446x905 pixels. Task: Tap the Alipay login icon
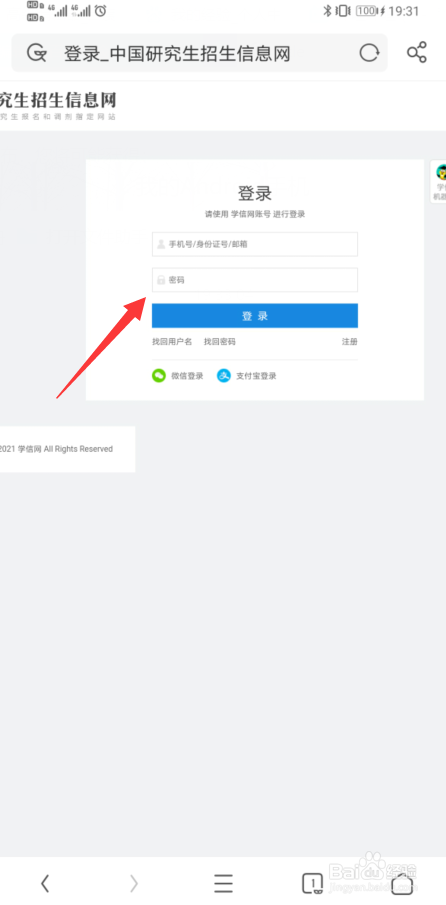[224, 376]
